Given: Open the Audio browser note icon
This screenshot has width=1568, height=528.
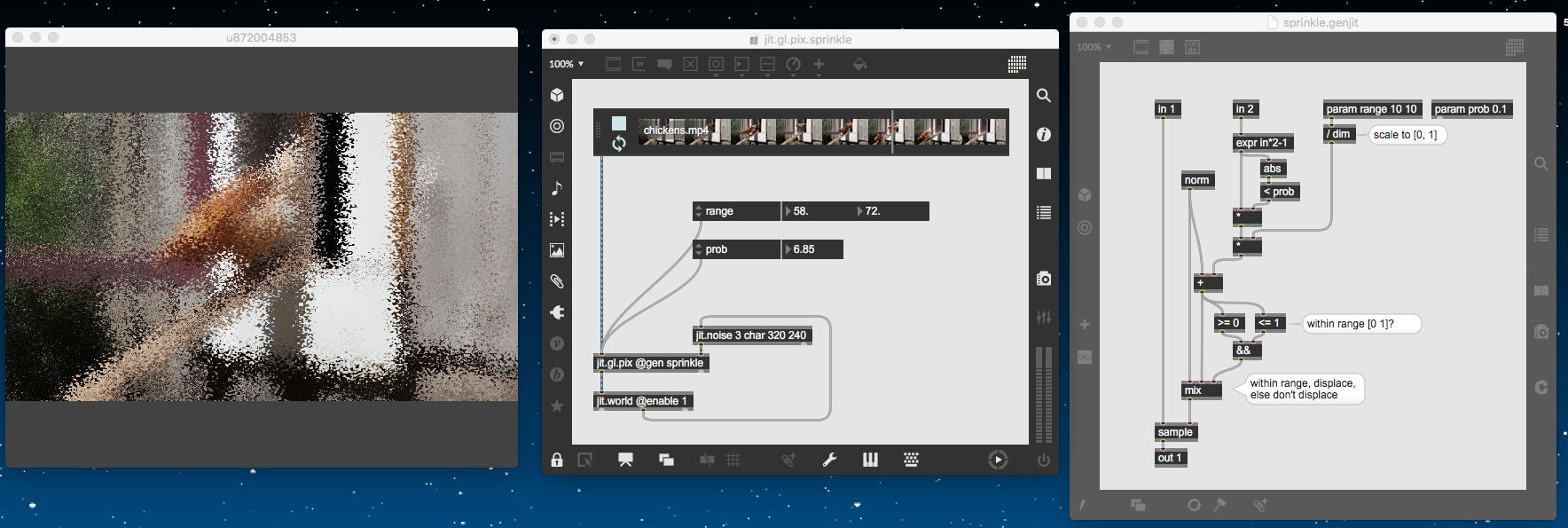Looking at the screenshot, I should click(x=557, y=188).
